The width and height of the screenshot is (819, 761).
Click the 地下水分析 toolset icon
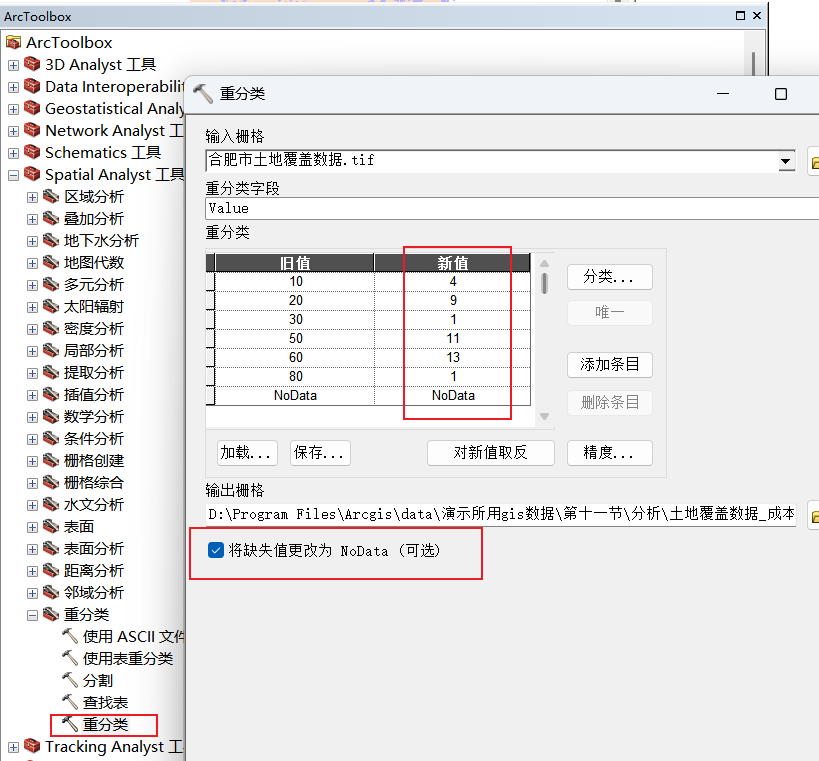pos(51,240)
